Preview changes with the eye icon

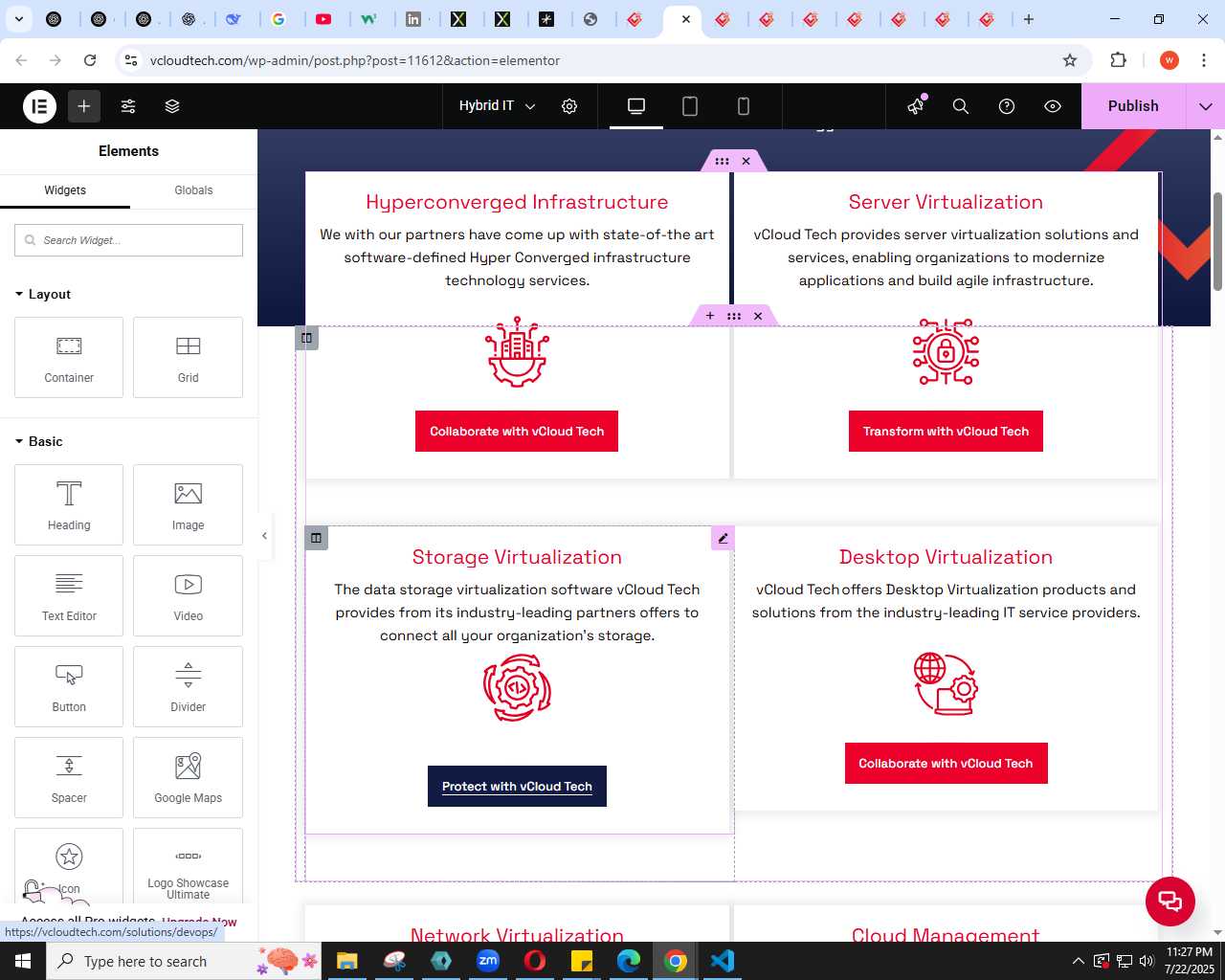(x=1053, y=106)
